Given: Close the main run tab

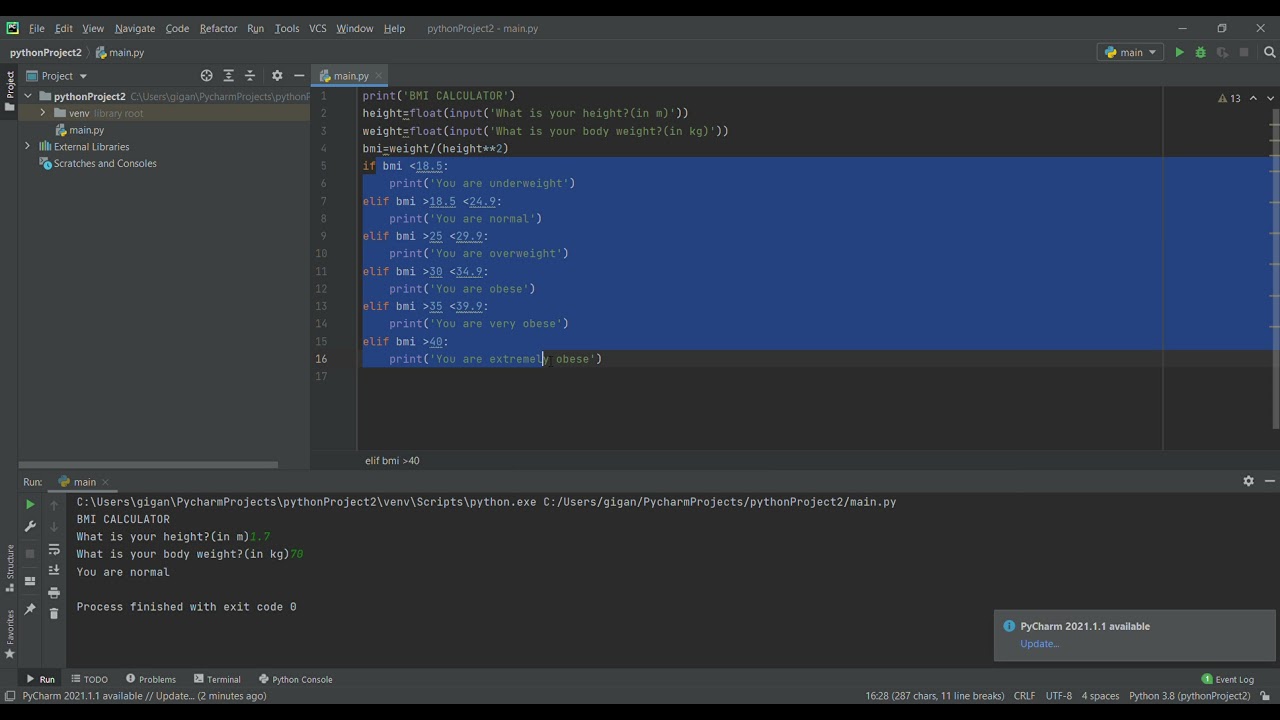Looking at the screenshot, I should pyautogui.click(x=105, y=482).
